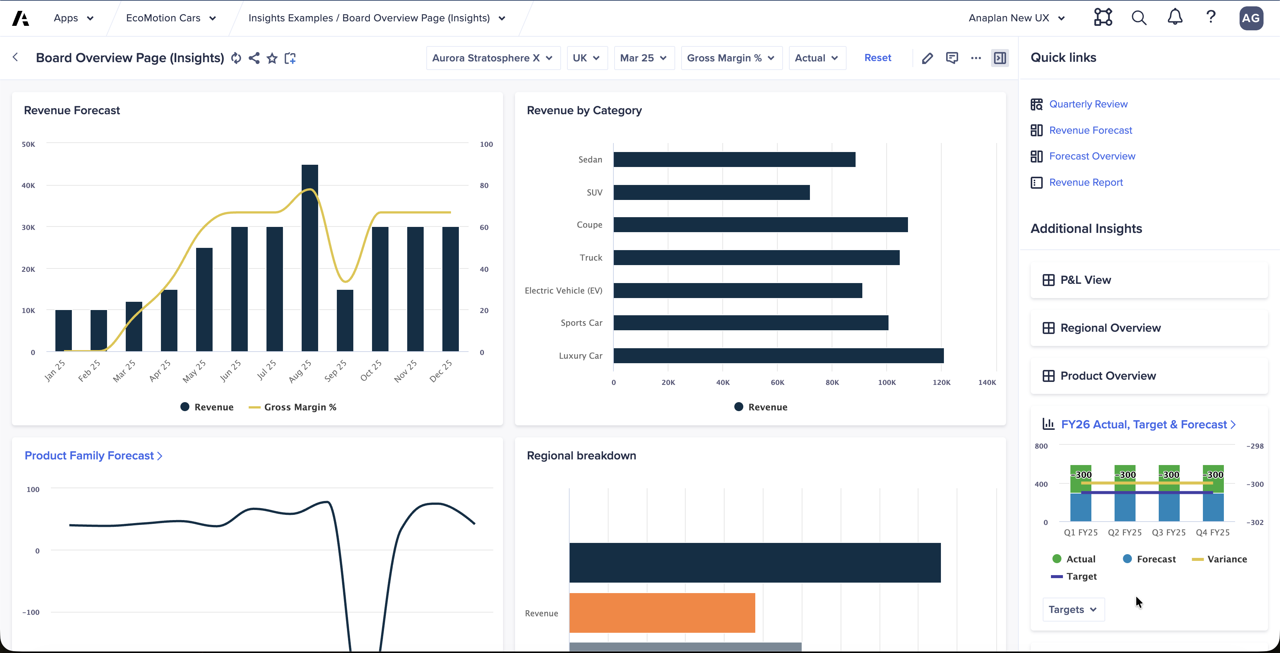Screen dimensions: 1280x653
Task: Click the search magnifier icon
Action: point(1139,17)
